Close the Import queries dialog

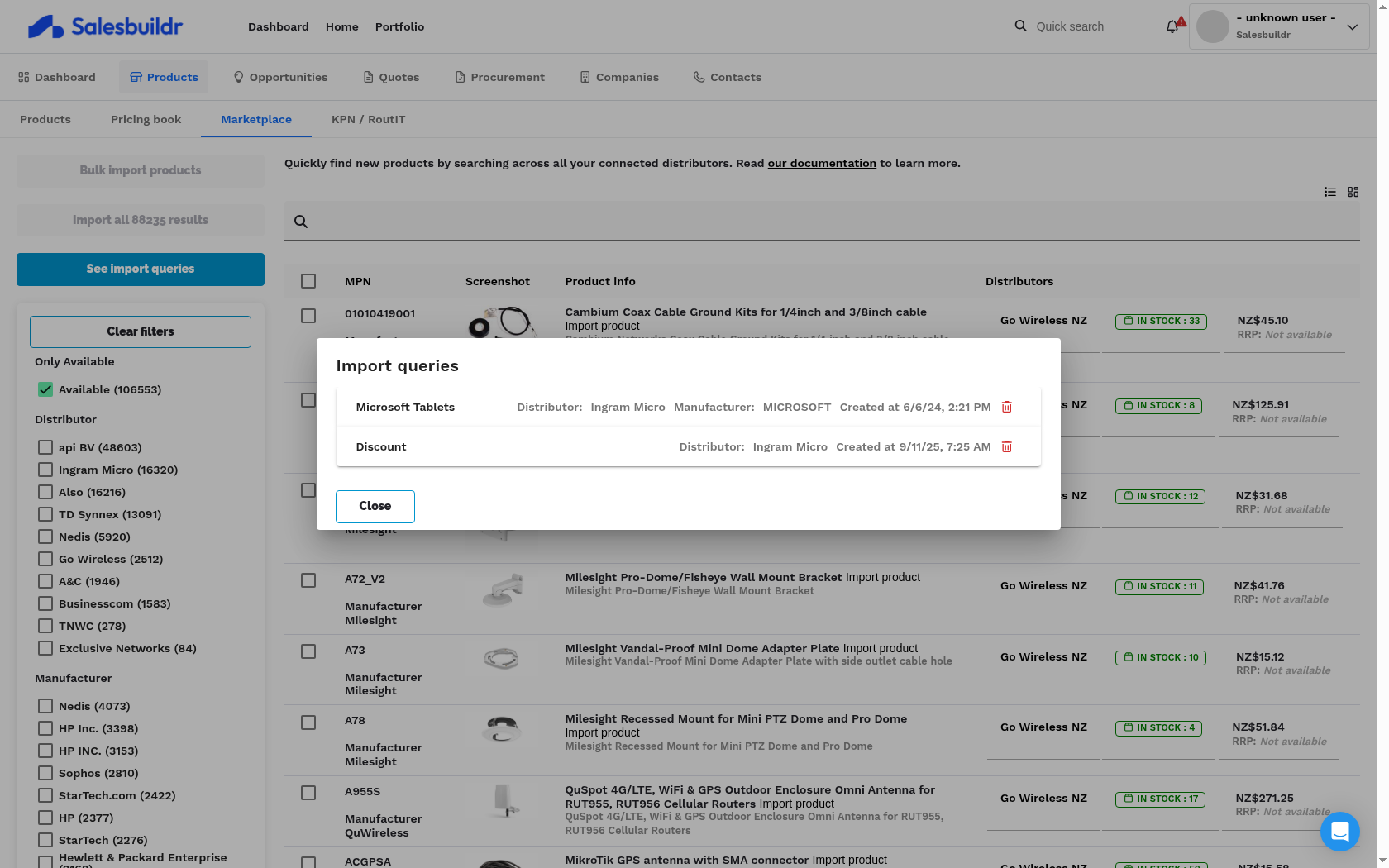[375, 506]
